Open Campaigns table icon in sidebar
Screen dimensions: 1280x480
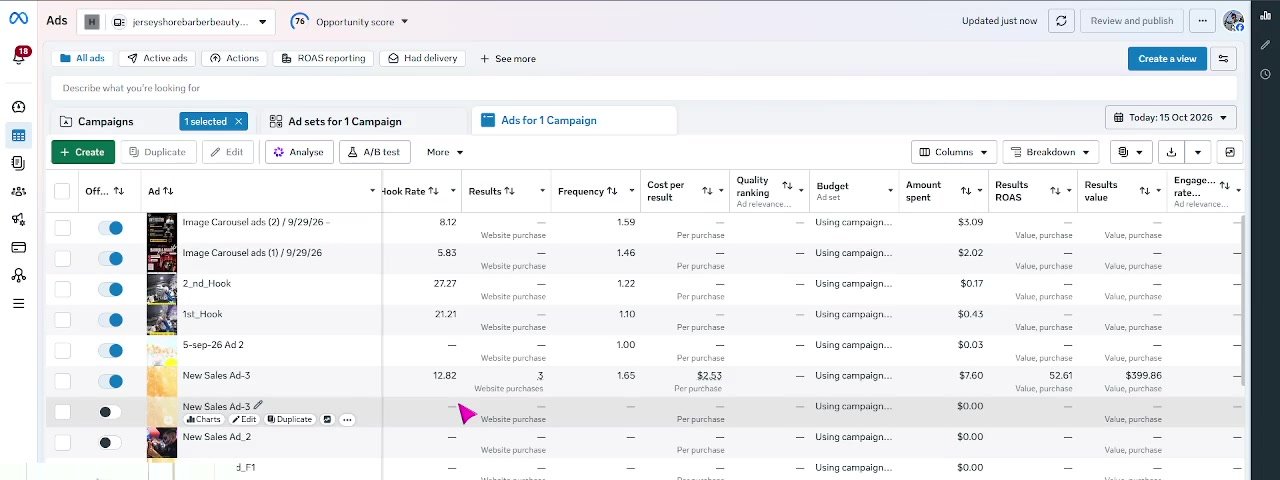(18, 136)
